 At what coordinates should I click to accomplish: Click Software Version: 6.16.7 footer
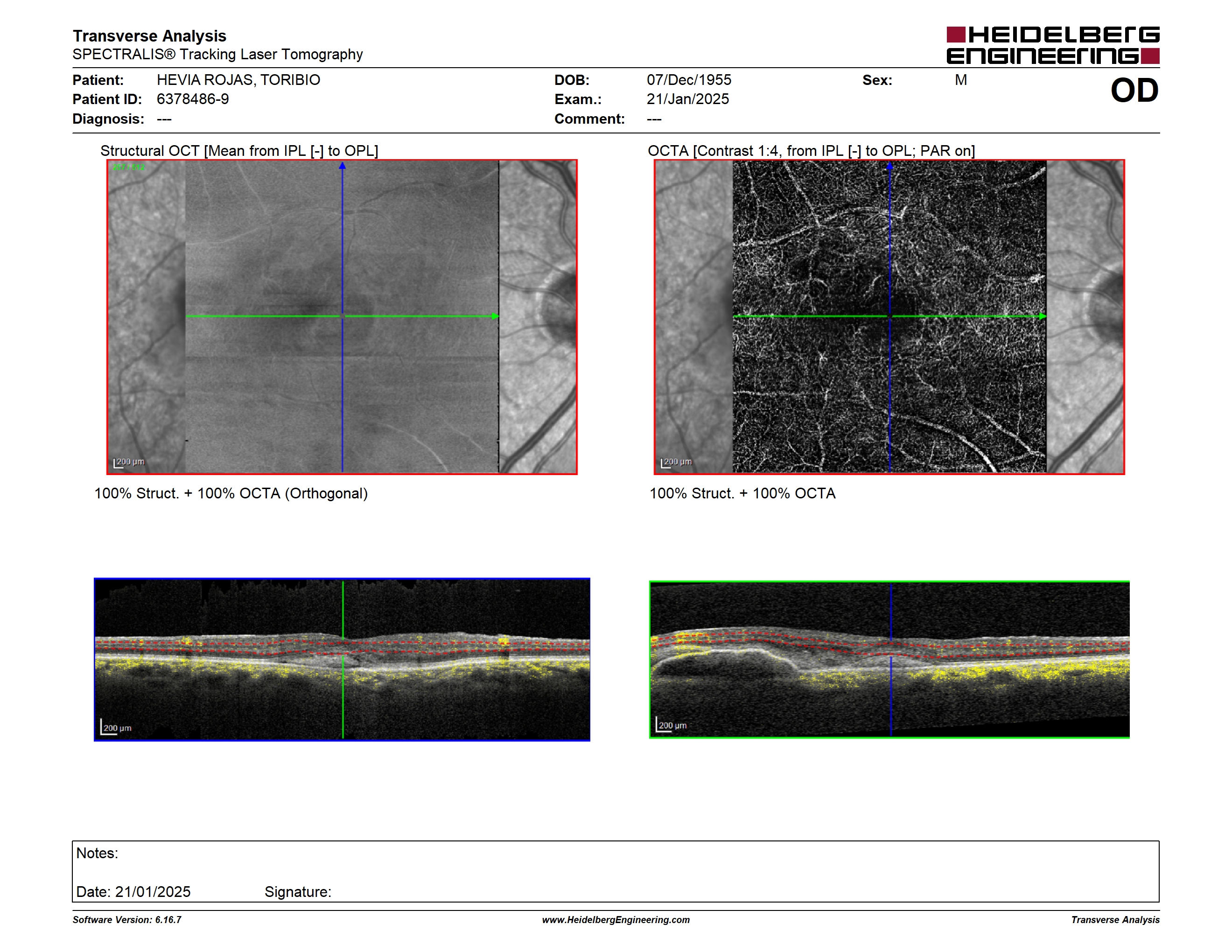click(x=127, y=920)
